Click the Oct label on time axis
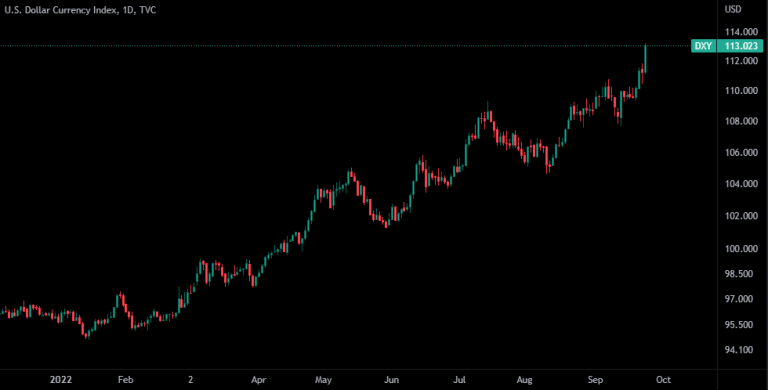Viewport: 768px width, 390px height. pyautogui.click(x=663, y=380)
